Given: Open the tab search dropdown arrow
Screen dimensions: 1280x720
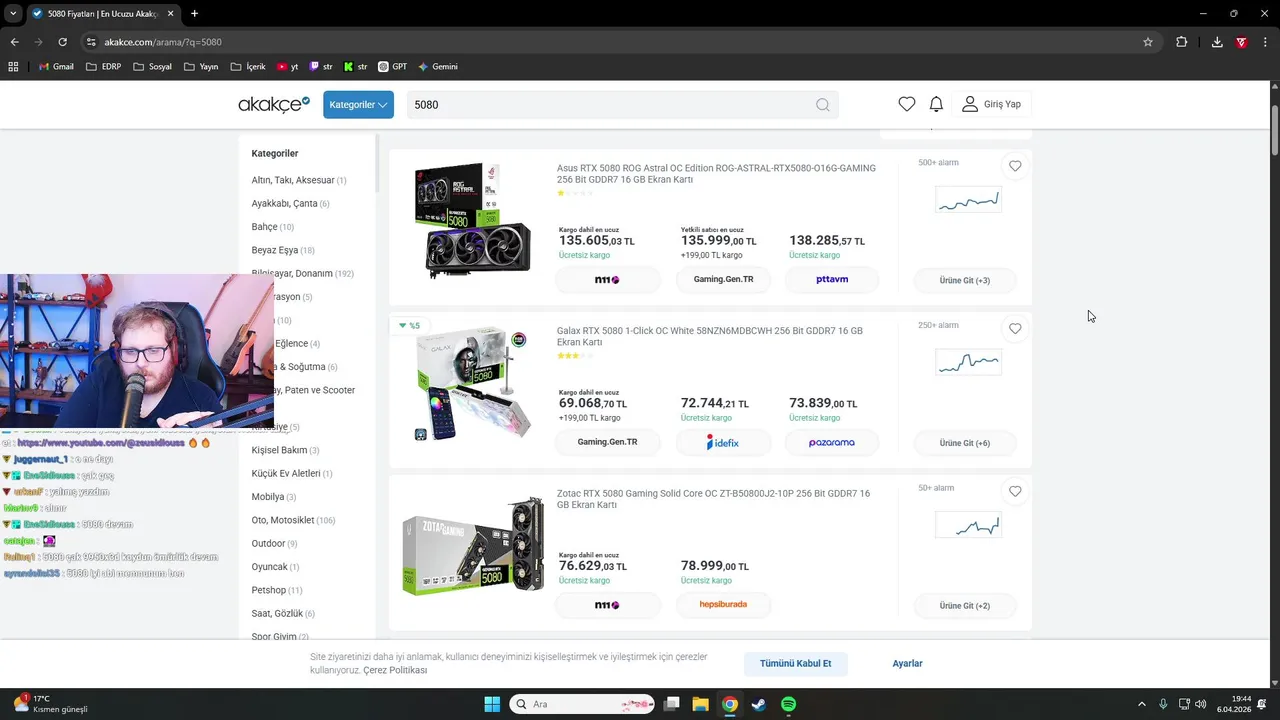Looking at the screenshot, I should tap(12, 13).
